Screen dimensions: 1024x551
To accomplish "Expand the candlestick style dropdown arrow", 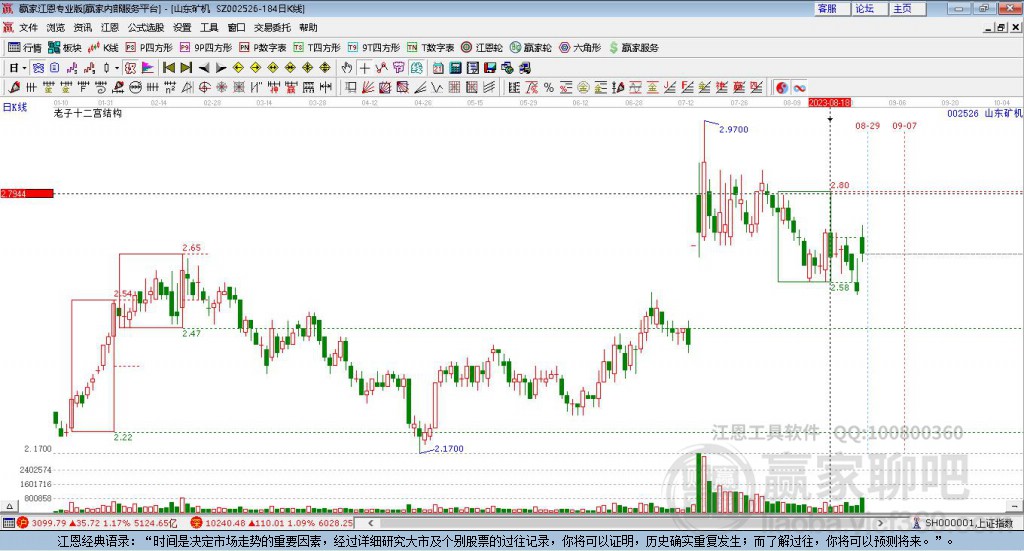I will (x=117, y=68).
